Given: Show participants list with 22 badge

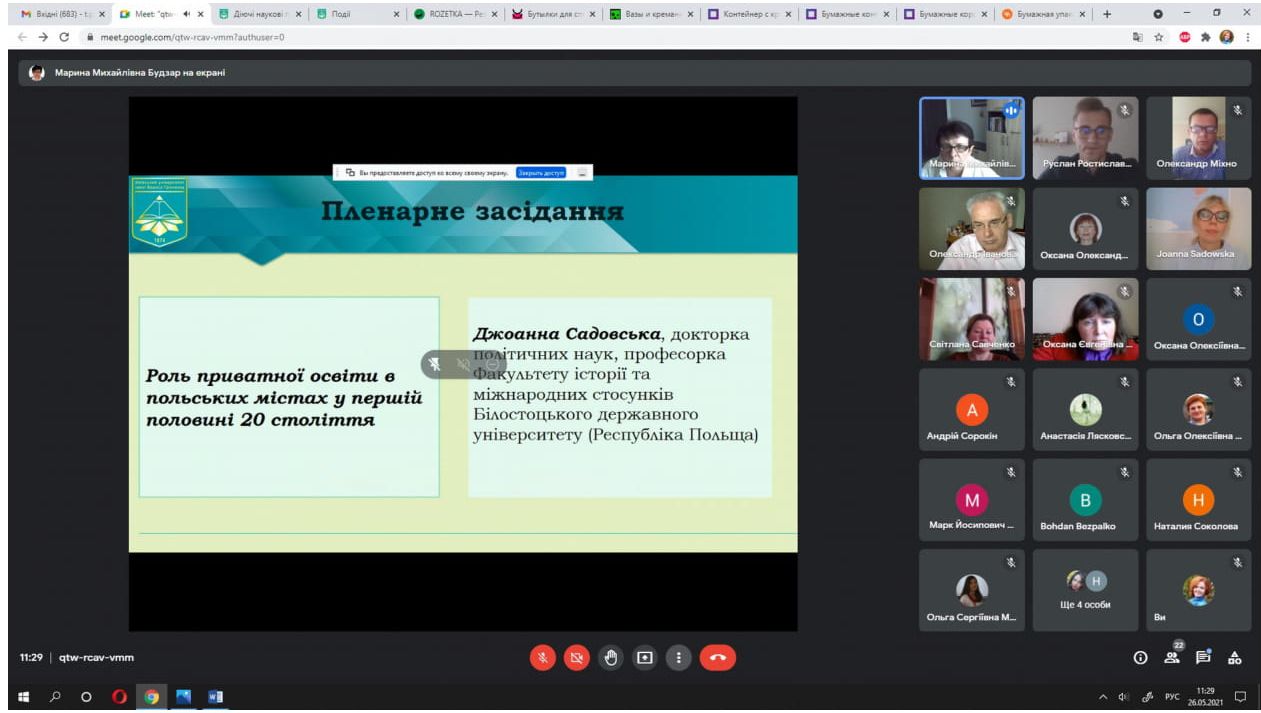Looking at the screenshot, I should point(1172,657).
